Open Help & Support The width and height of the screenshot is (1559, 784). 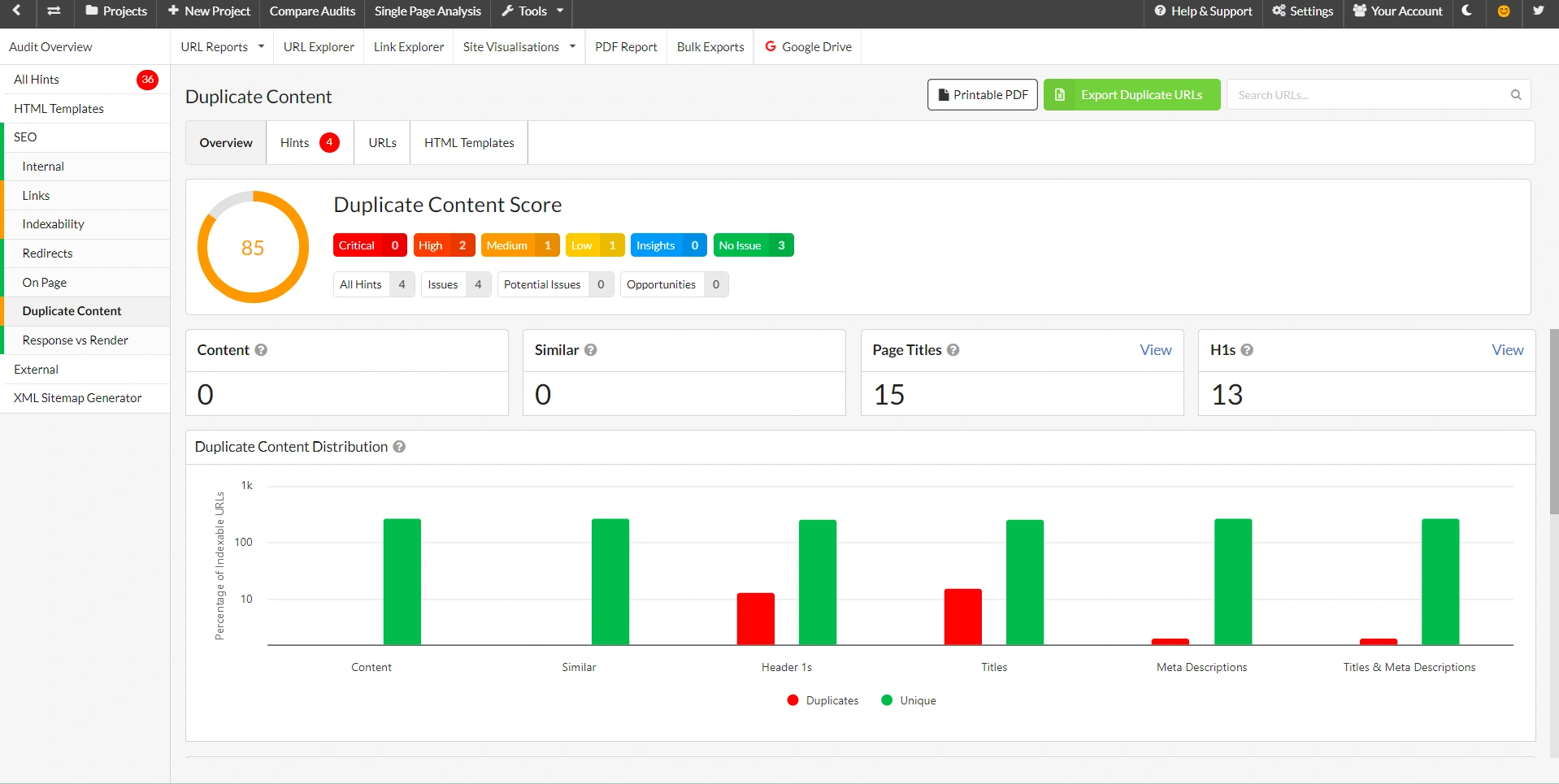tap(1203, 11)
